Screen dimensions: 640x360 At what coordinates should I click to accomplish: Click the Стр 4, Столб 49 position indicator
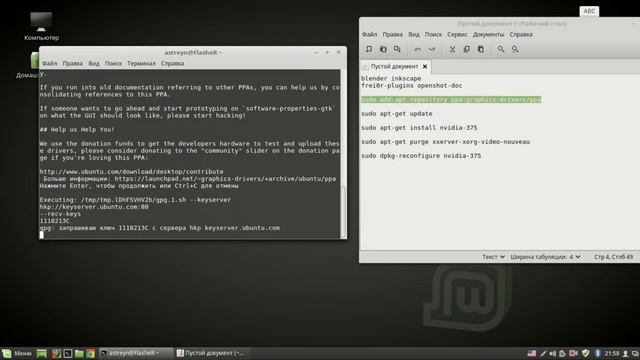tap(613, 257)
